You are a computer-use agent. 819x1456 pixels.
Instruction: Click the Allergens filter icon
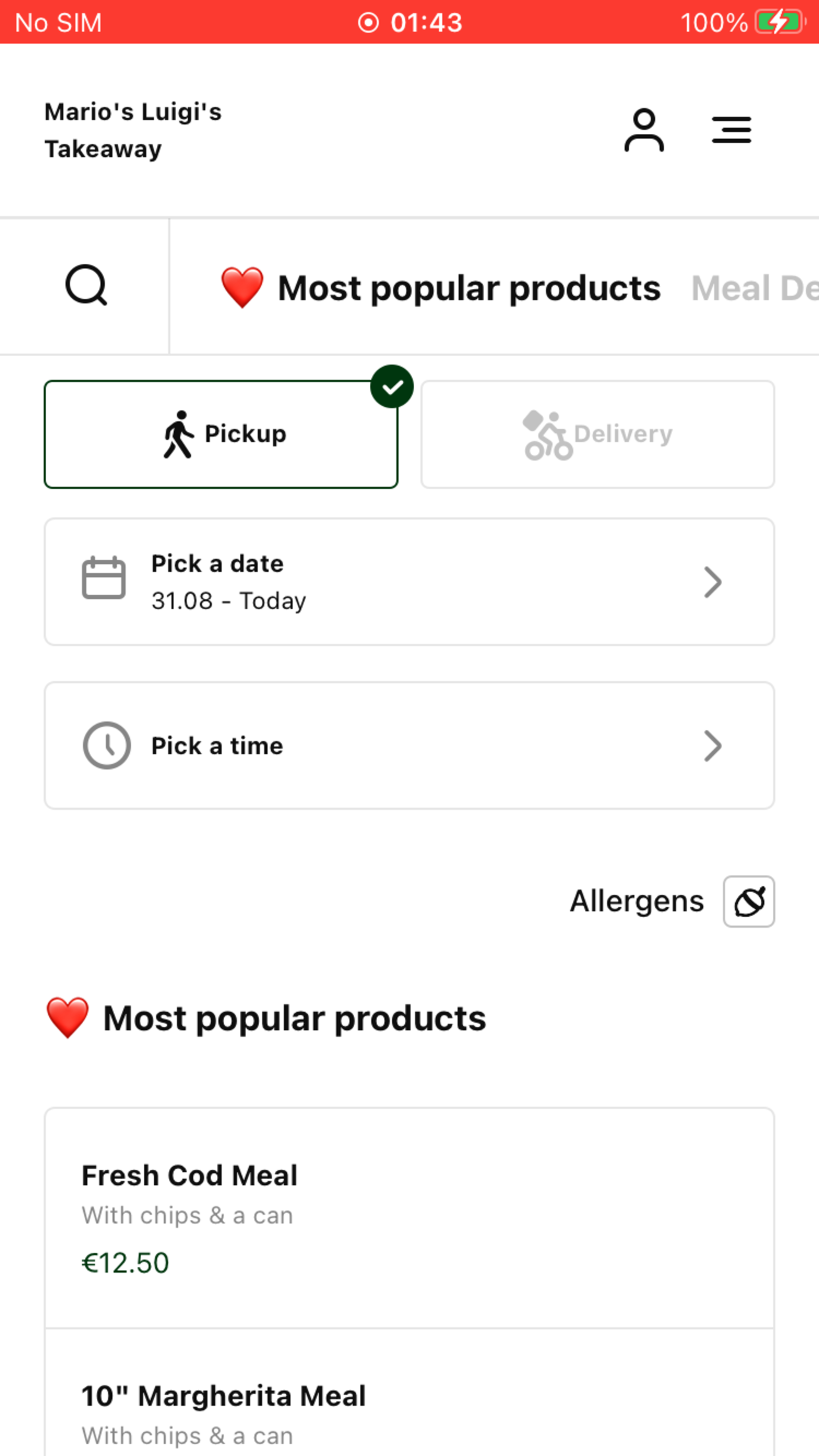coord(748,901)
